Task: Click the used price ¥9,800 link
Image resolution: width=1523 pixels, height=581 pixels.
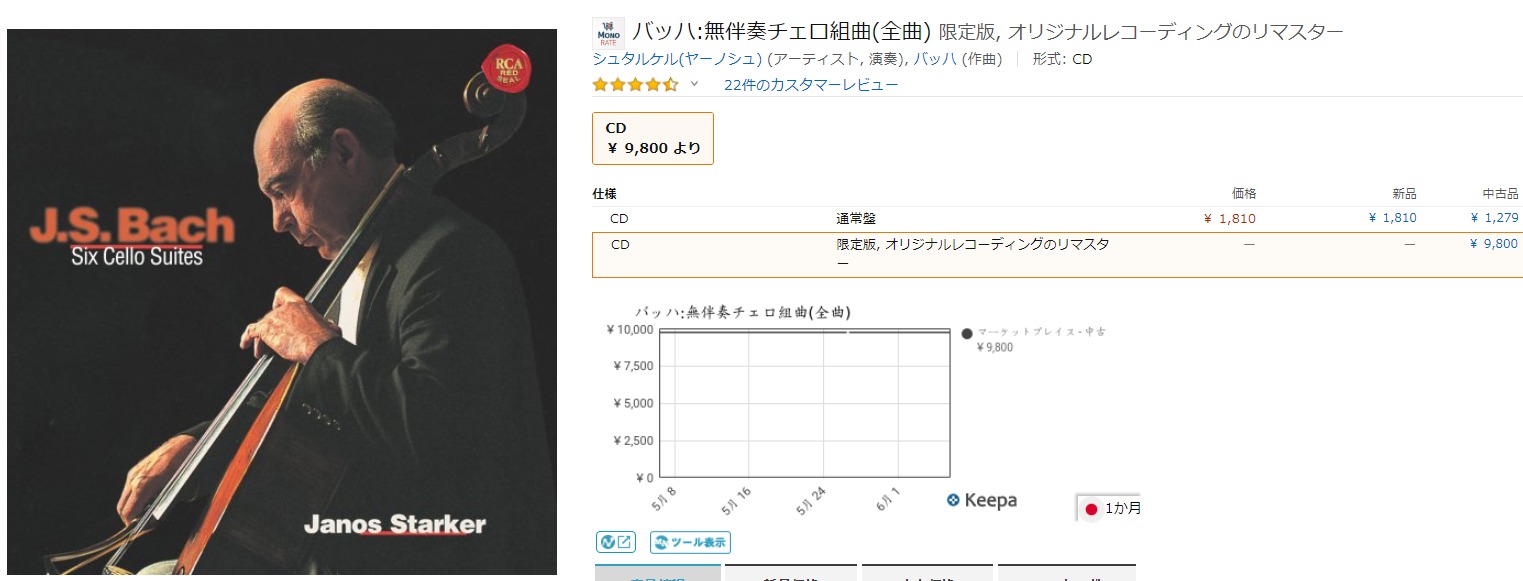Action: 1495,244
